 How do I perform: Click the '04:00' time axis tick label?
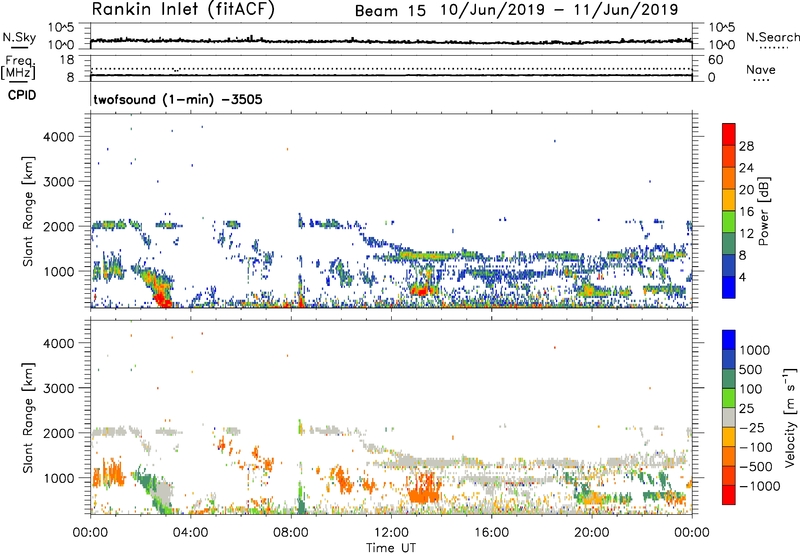(x=190, y=533)
